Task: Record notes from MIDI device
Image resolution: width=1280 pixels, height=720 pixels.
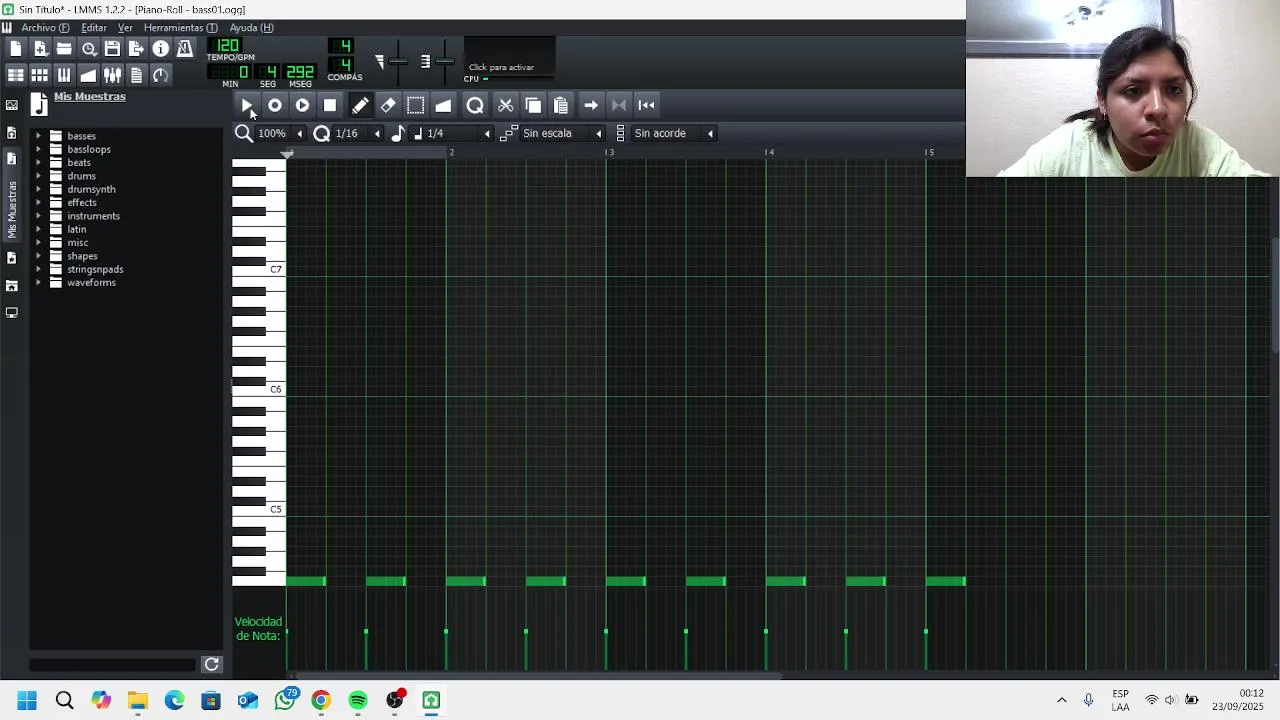Action: tap(275, 105)
